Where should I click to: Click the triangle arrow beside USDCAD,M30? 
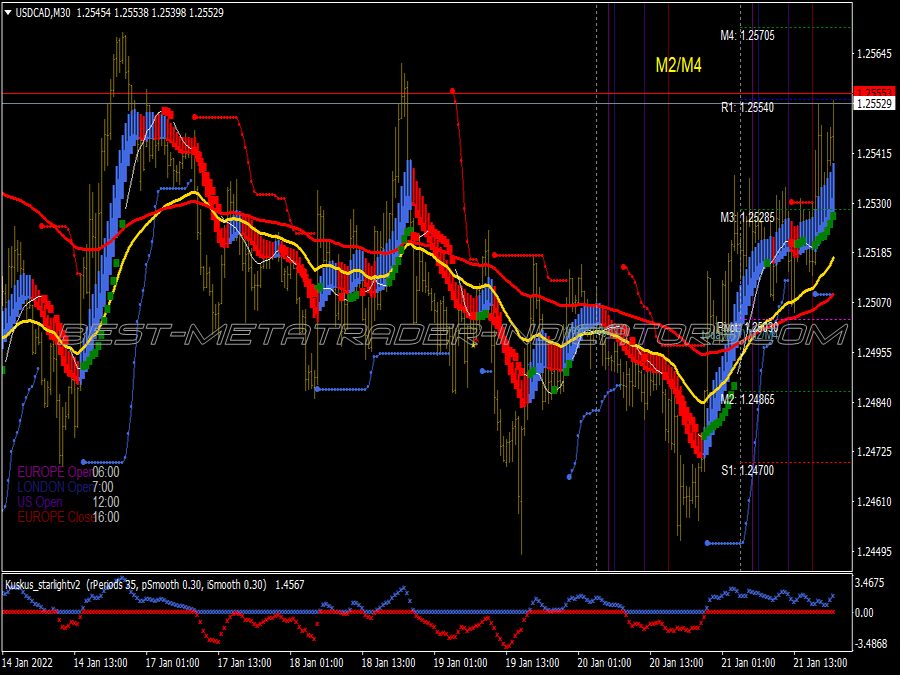pyautogui.click(x=8, y=13)
